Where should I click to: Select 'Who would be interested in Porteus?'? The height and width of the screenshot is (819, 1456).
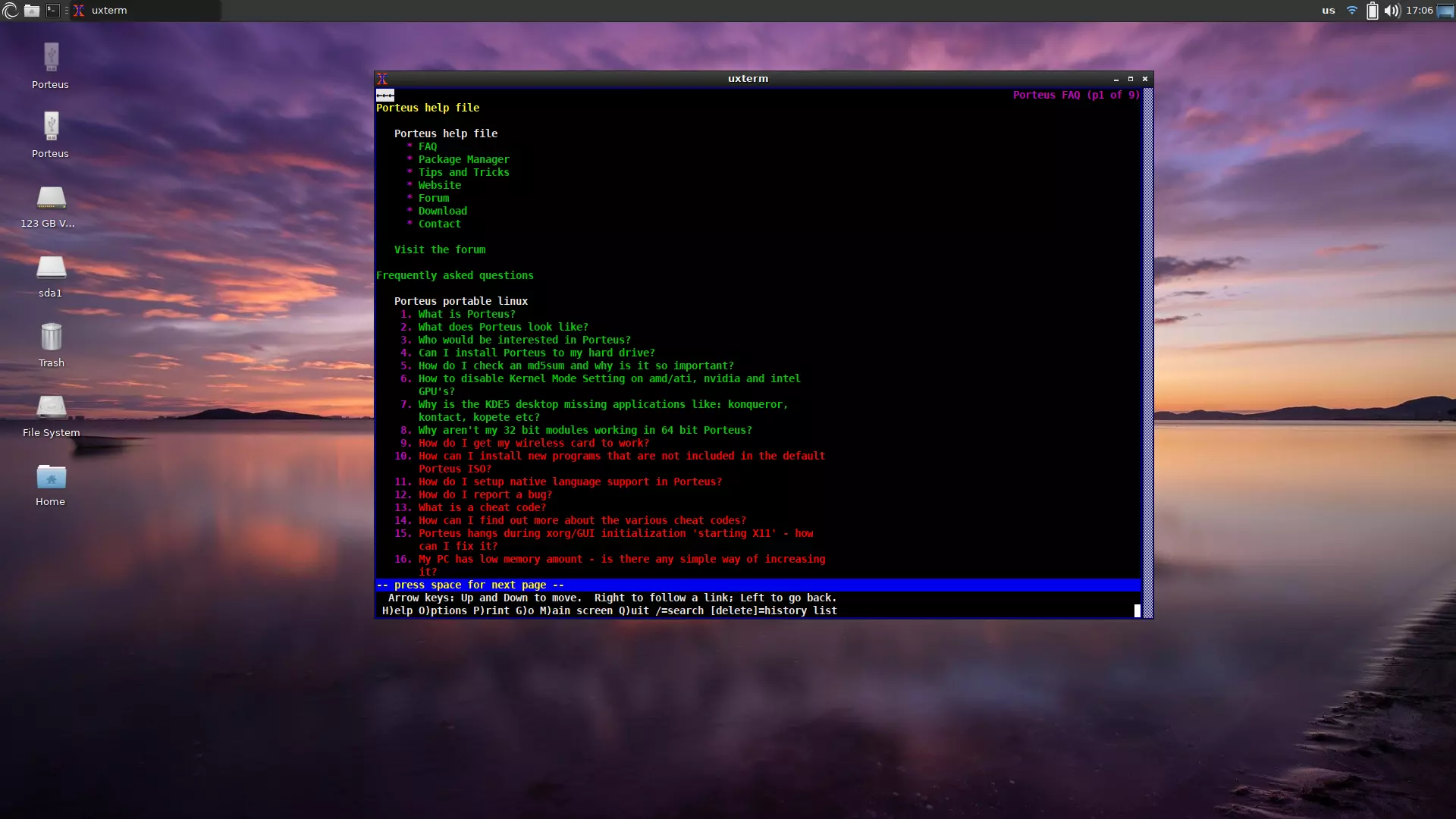(525, 340)
